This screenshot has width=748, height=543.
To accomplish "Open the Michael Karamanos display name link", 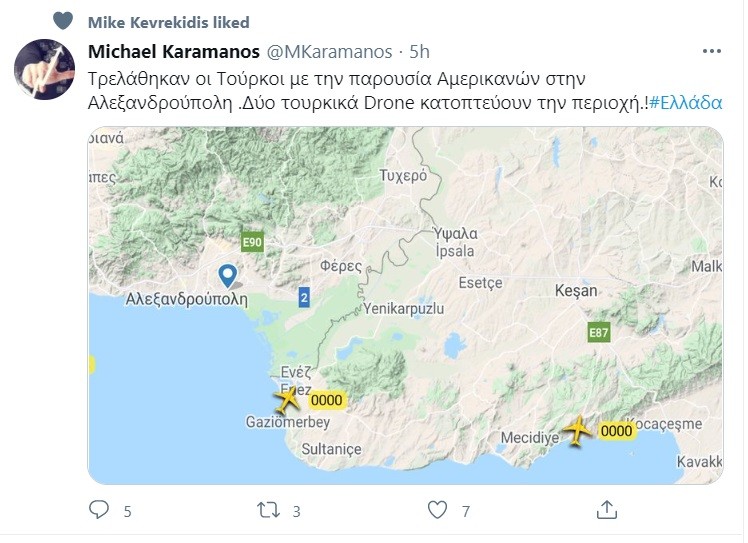I will pyautogui.click(x=168, y=51).
